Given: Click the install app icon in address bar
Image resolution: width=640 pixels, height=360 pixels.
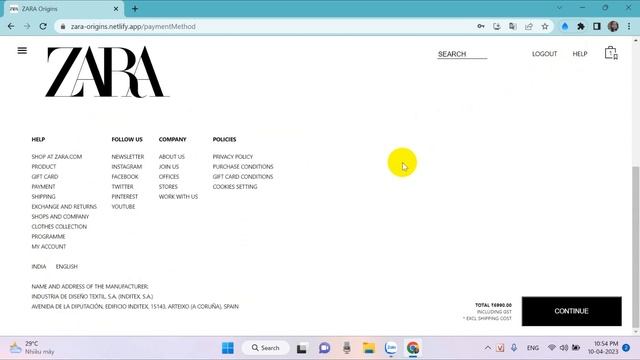Looking at the screenshot, I should coord(497,27).
